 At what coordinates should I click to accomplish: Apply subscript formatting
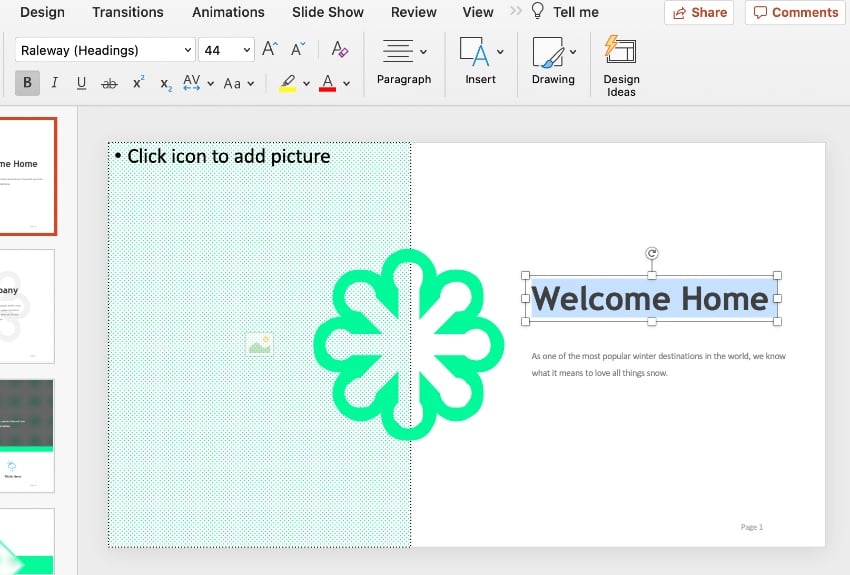tap(166, 83)
